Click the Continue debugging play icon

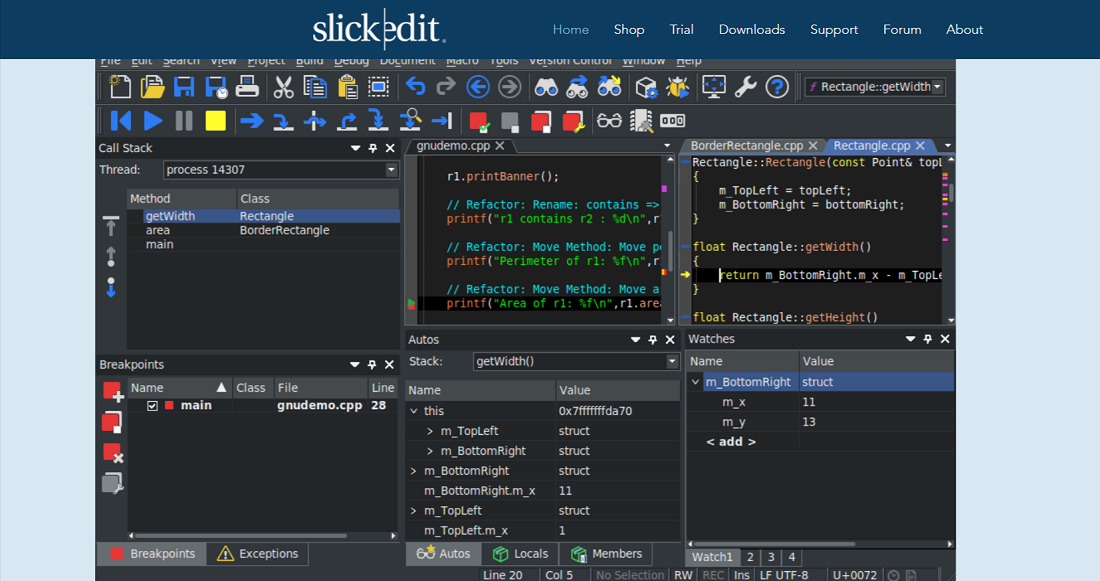pyautogui.click(x=152, y=121)
